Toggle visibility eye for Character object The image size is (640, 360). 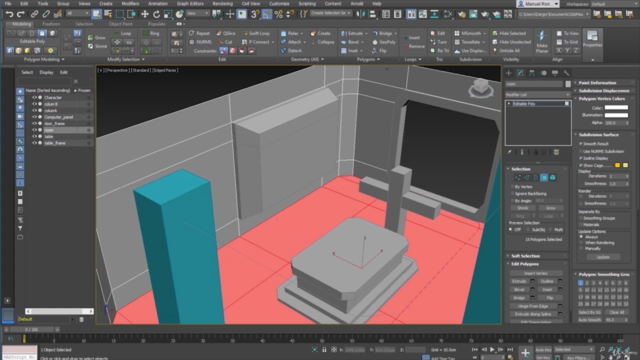coord(34,98)
